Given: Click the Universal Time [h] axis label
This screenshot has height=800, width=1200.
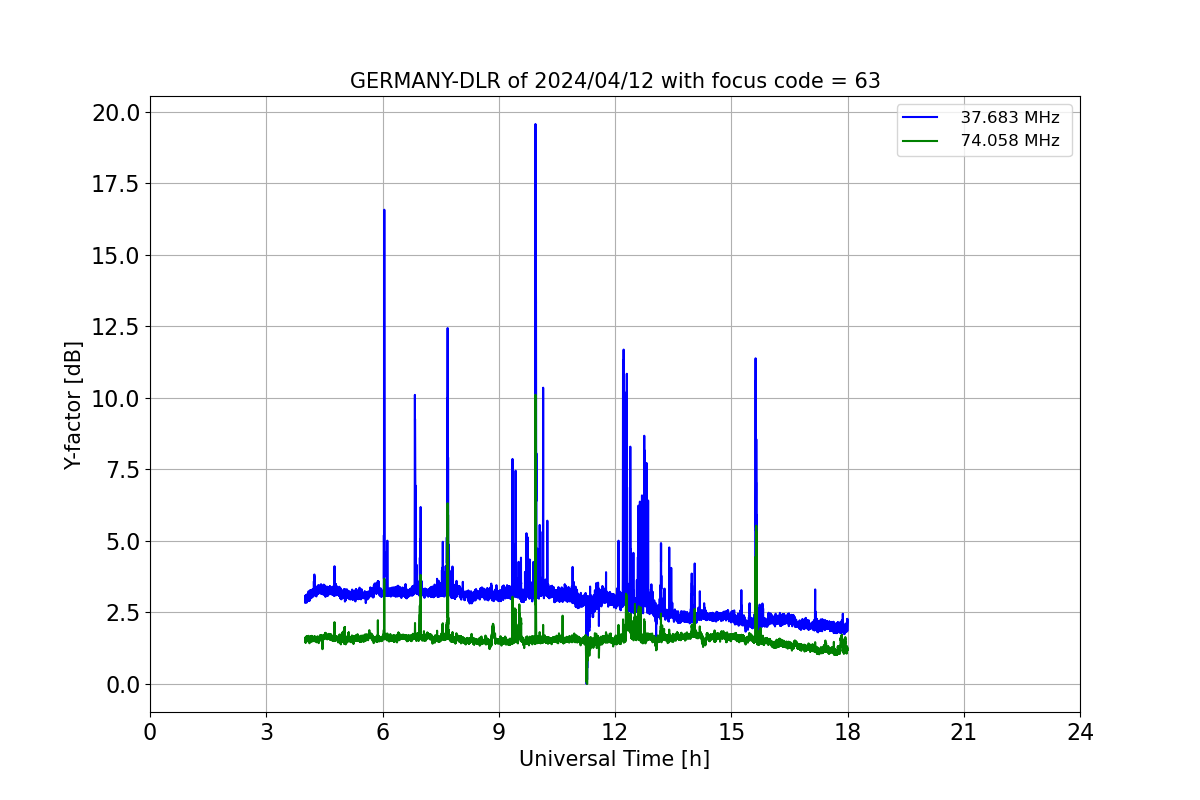Looking at the screenshot, I should tap(614, 759).
